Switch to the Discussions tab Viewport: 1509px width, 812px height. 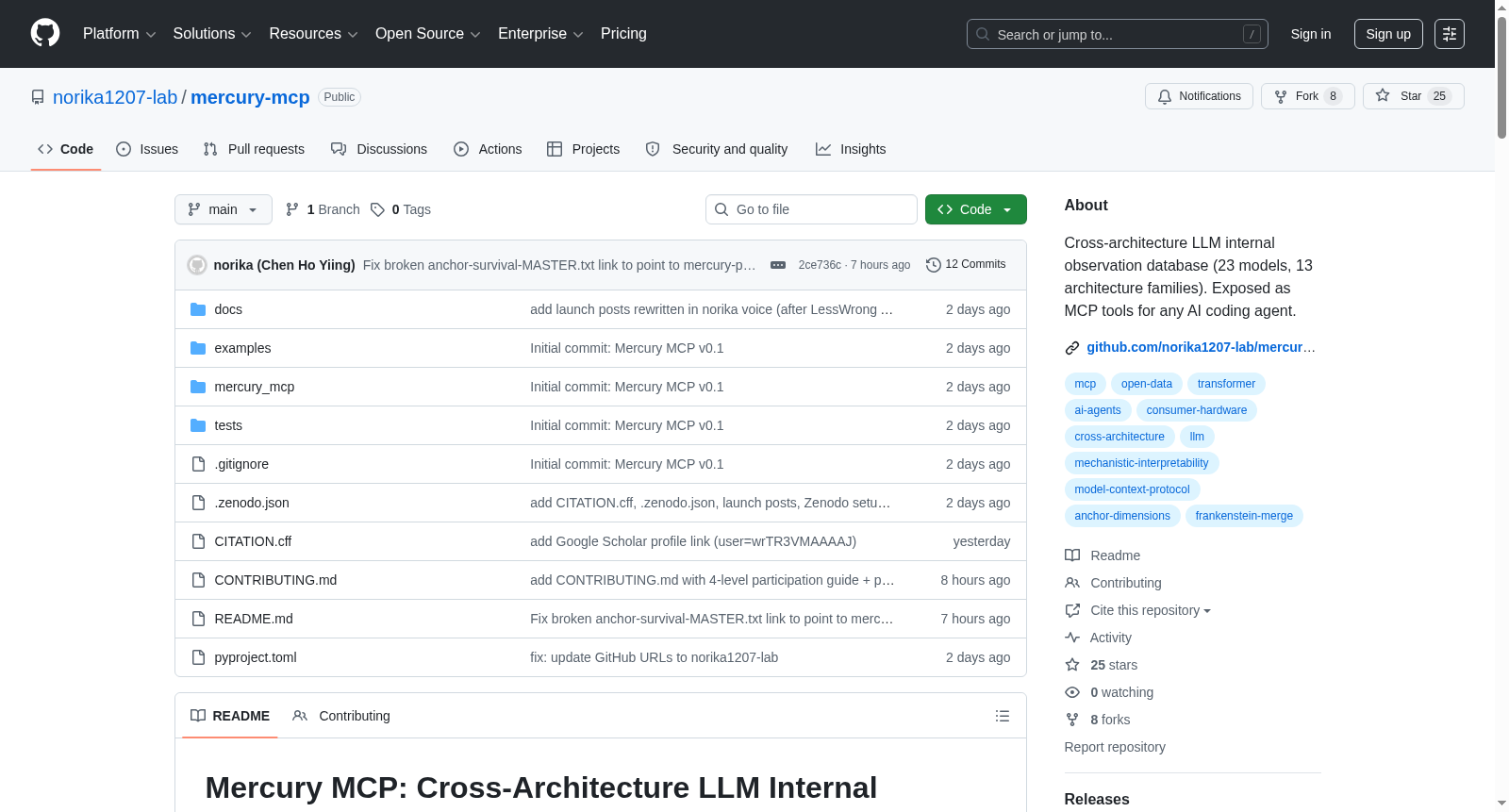coord(379,149)
